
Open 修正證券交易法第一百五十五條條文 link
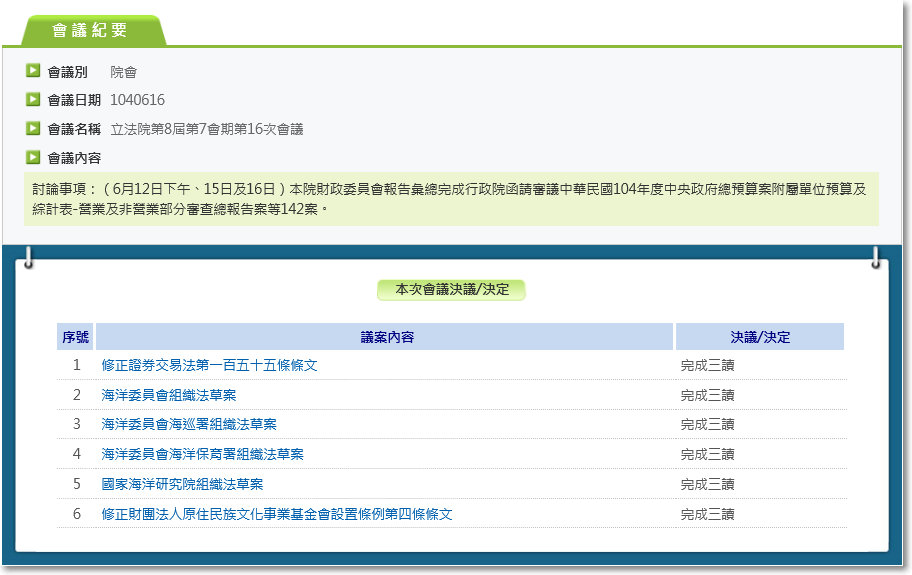[209, 366]
